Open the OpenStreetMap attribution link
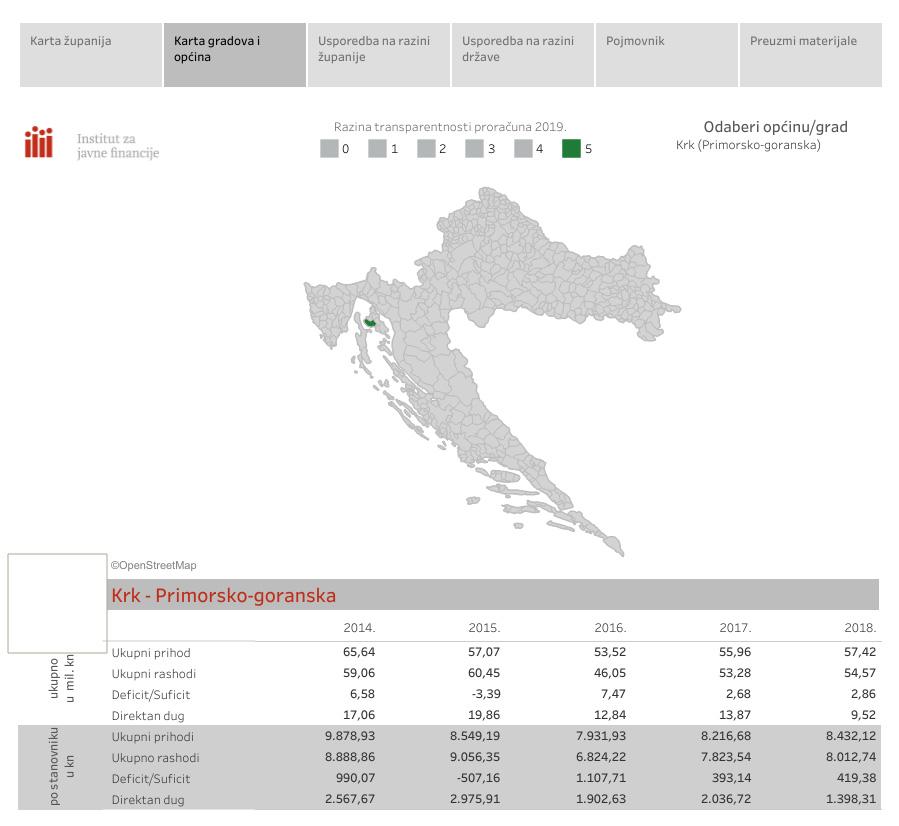 point(154,565)
